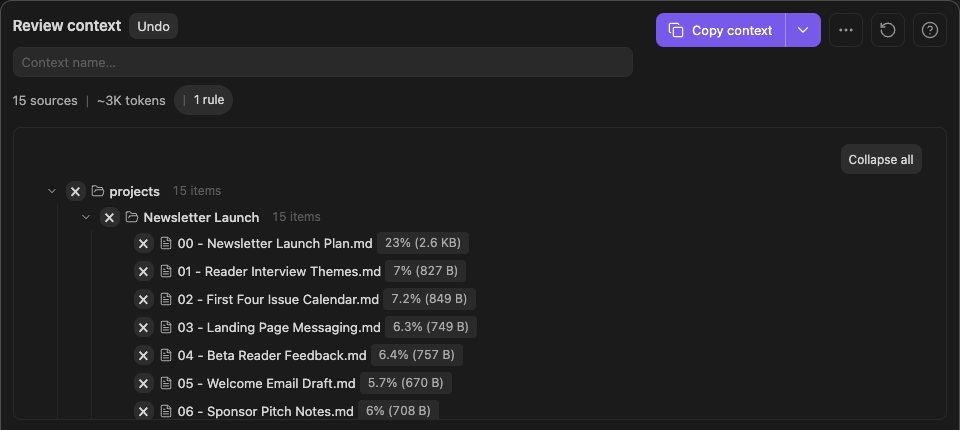Collapse the projects folder chevron

click(52, 191)
